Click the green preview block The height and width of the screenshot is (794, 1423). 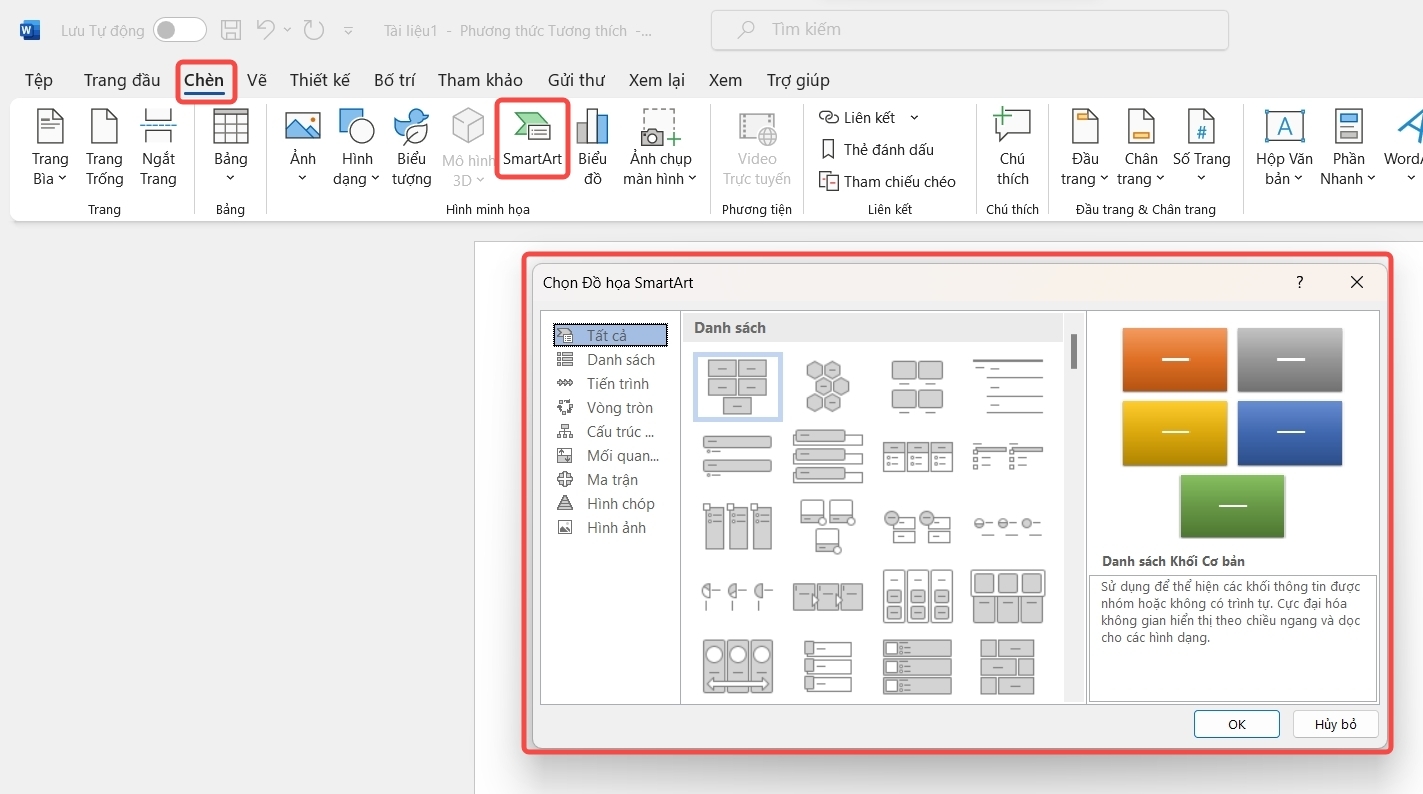(1232, 507)
